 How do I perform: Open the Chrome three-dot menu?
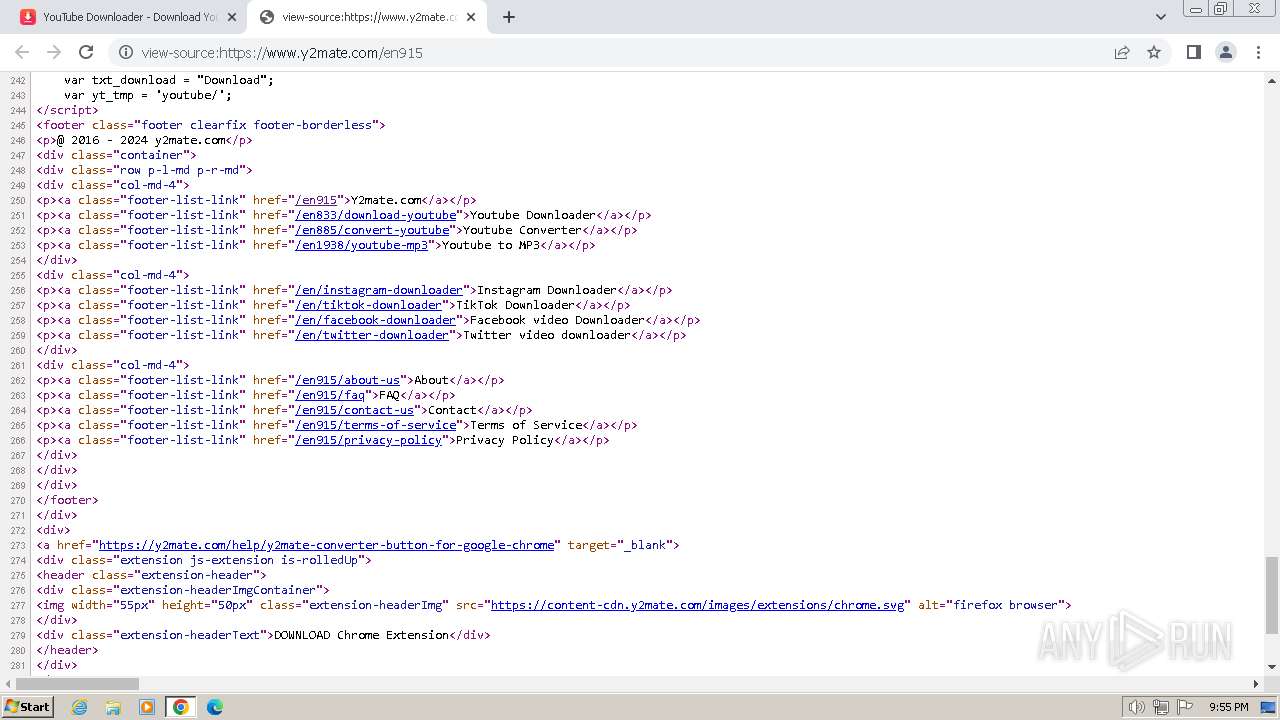tap(1257, 52)
